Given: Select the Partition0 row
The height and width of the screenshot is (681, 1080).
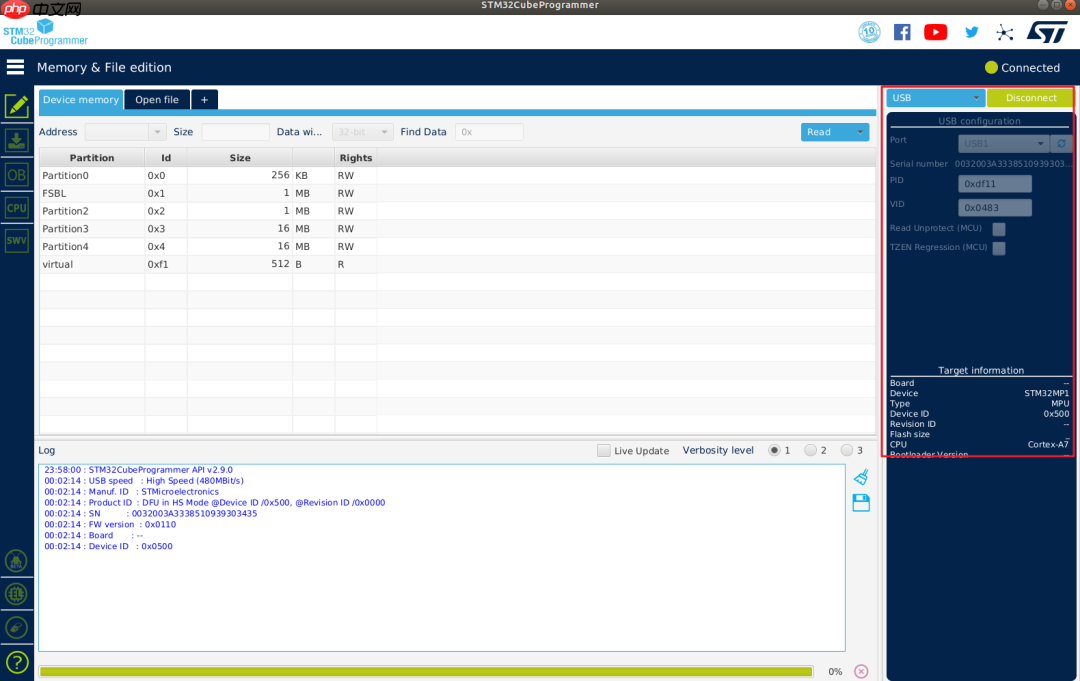Looking at the screenshot, I should 457,176.
